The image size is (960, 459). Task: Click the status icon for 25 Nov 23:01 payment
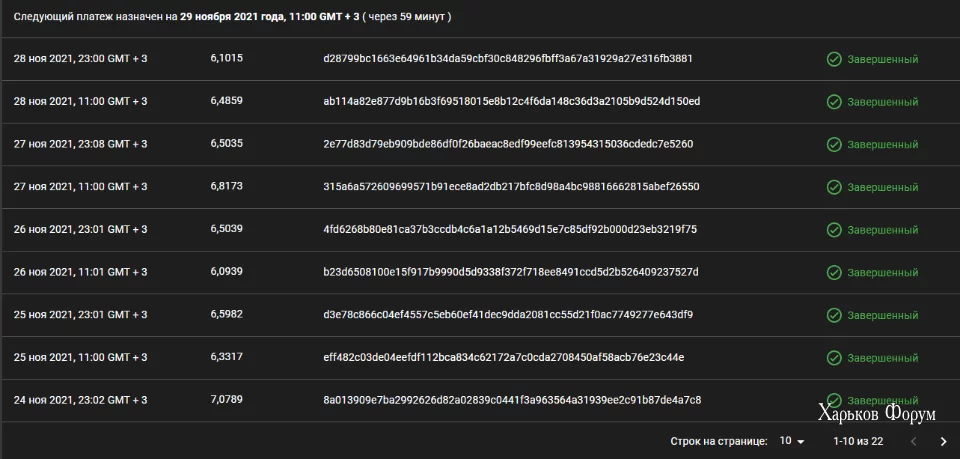click(833, 315)
